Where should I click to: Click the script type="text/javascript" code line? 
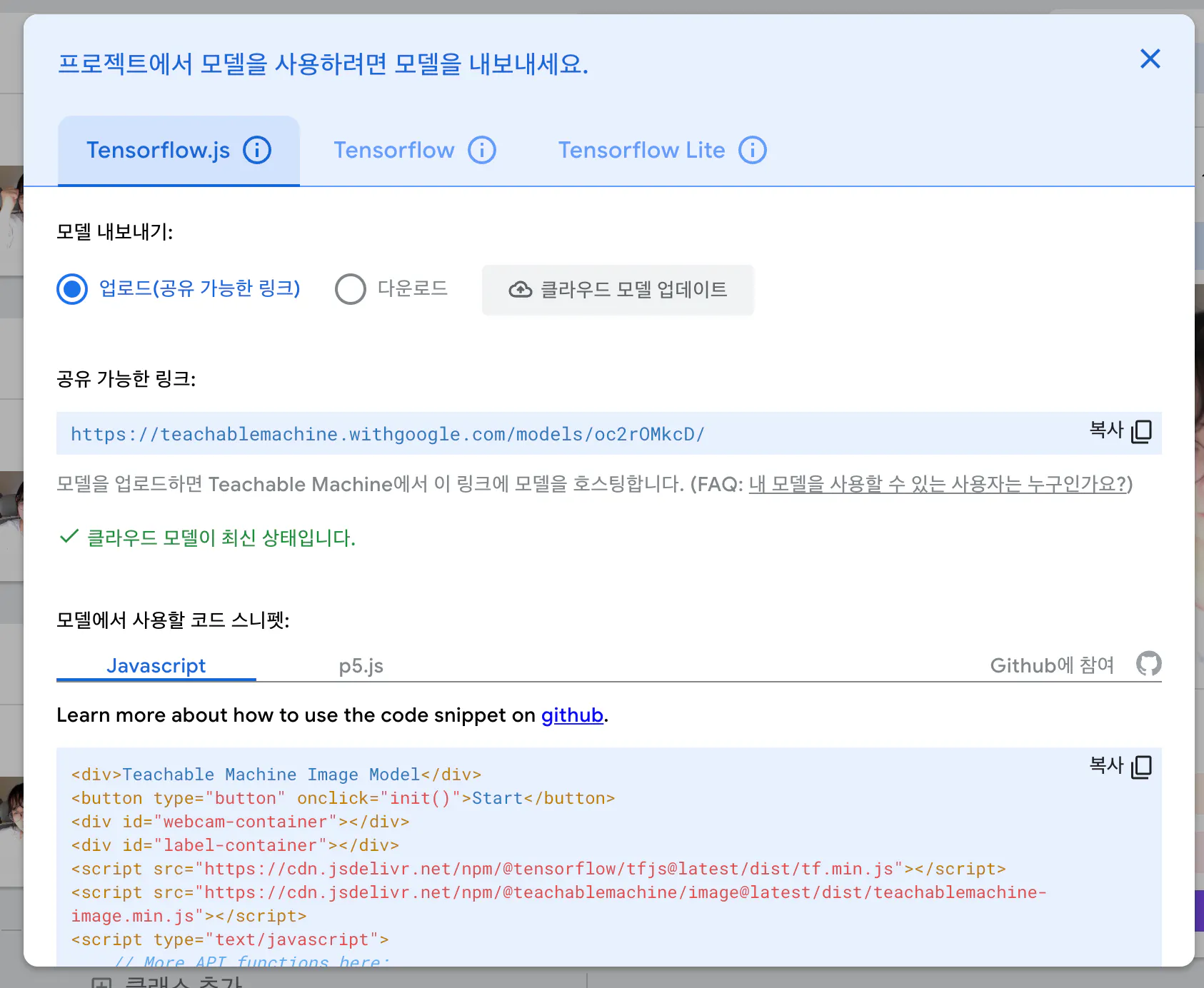point(230,939)
